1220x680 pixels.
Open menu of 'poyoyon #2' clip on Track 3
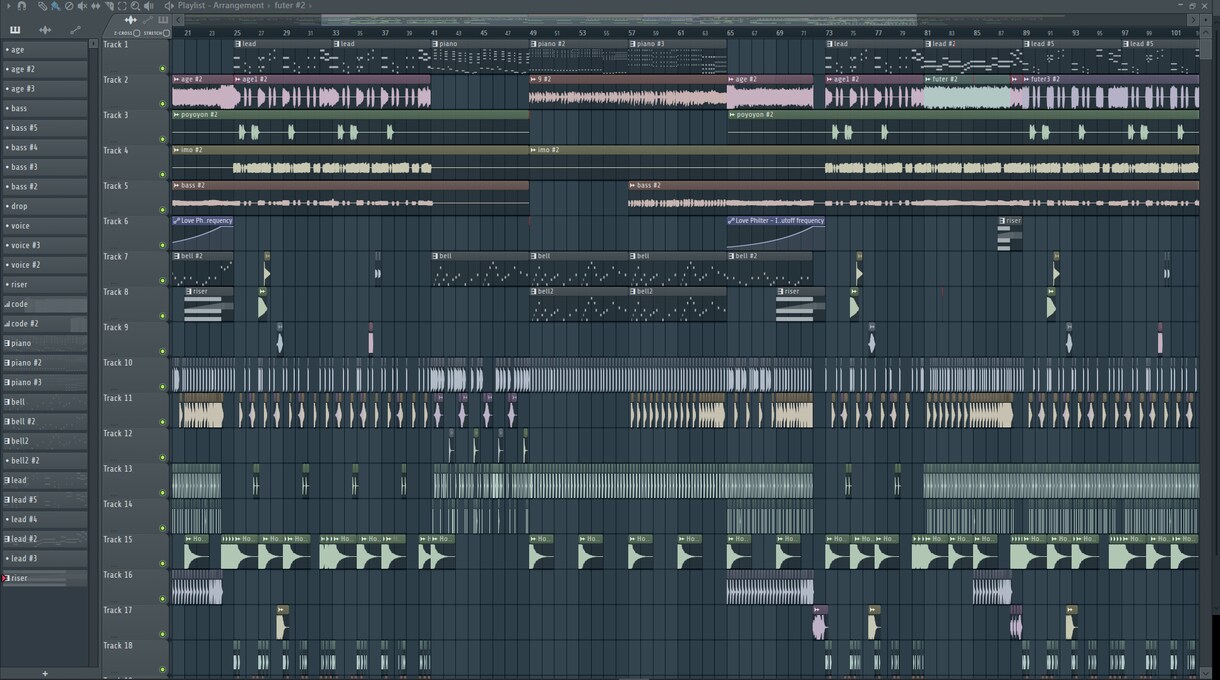pos(177,115)
